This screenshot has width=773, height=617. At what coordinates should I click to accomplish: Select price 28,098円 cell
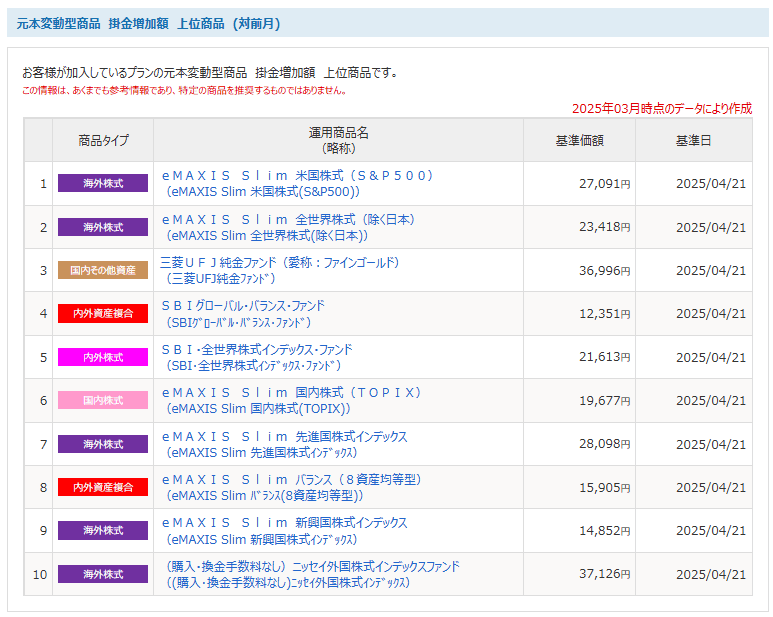[579, 444]
